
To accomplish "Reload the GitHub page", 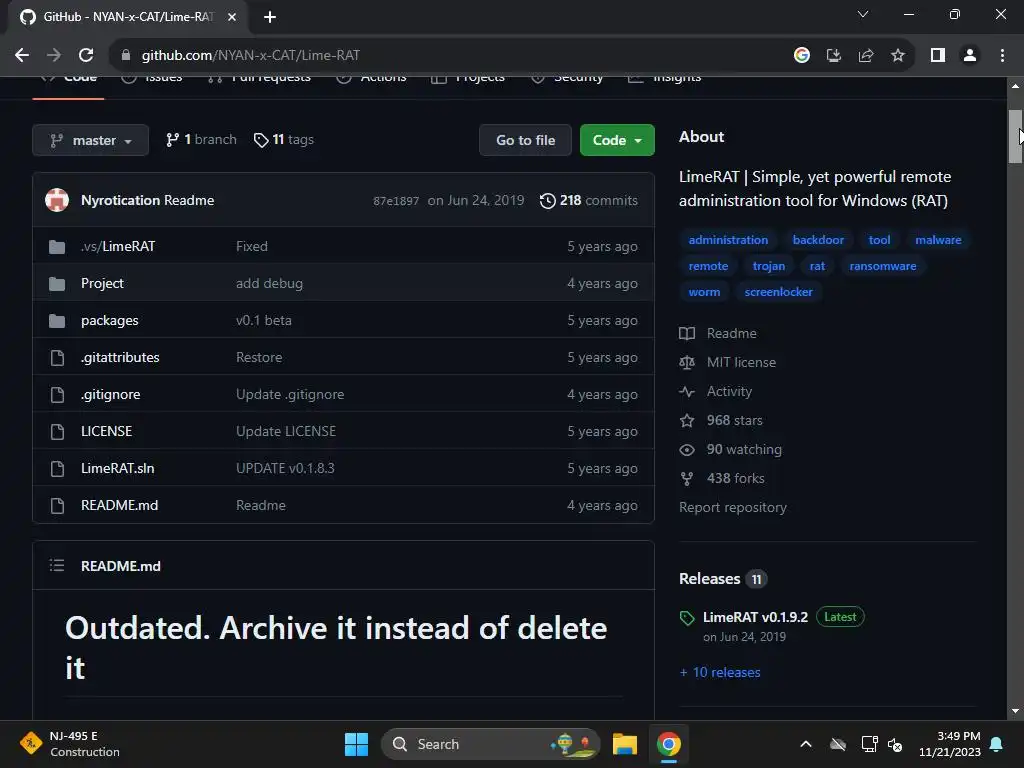I will (86, 56).
